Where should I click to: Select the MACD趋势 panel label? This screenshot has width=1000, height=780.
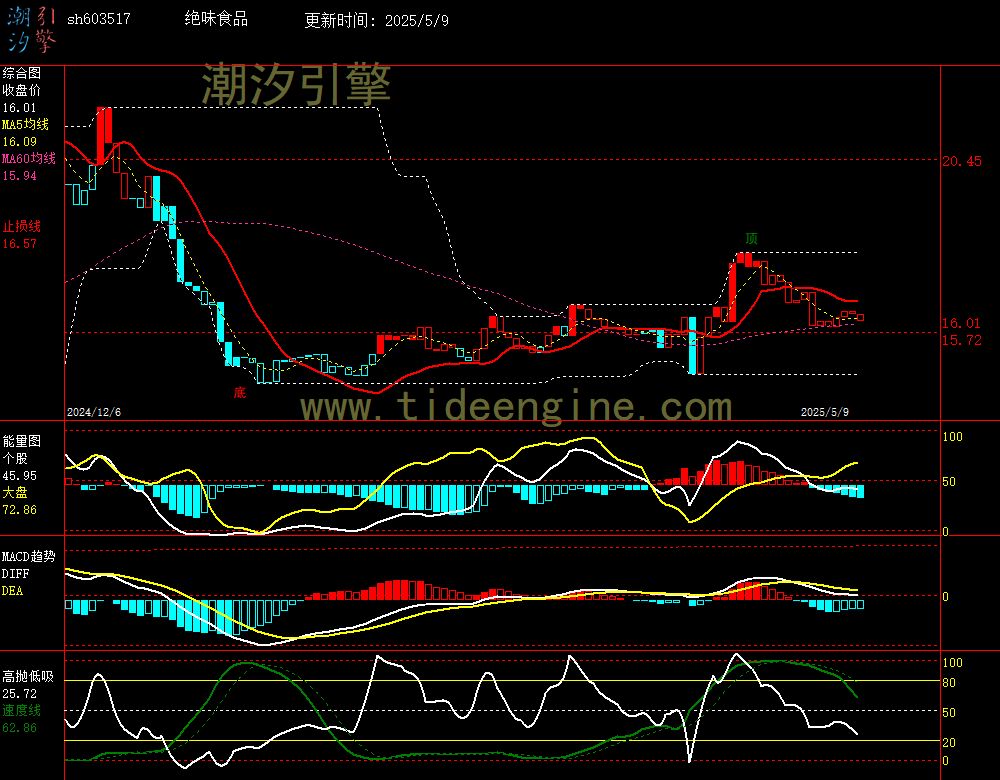click(29, 557)
